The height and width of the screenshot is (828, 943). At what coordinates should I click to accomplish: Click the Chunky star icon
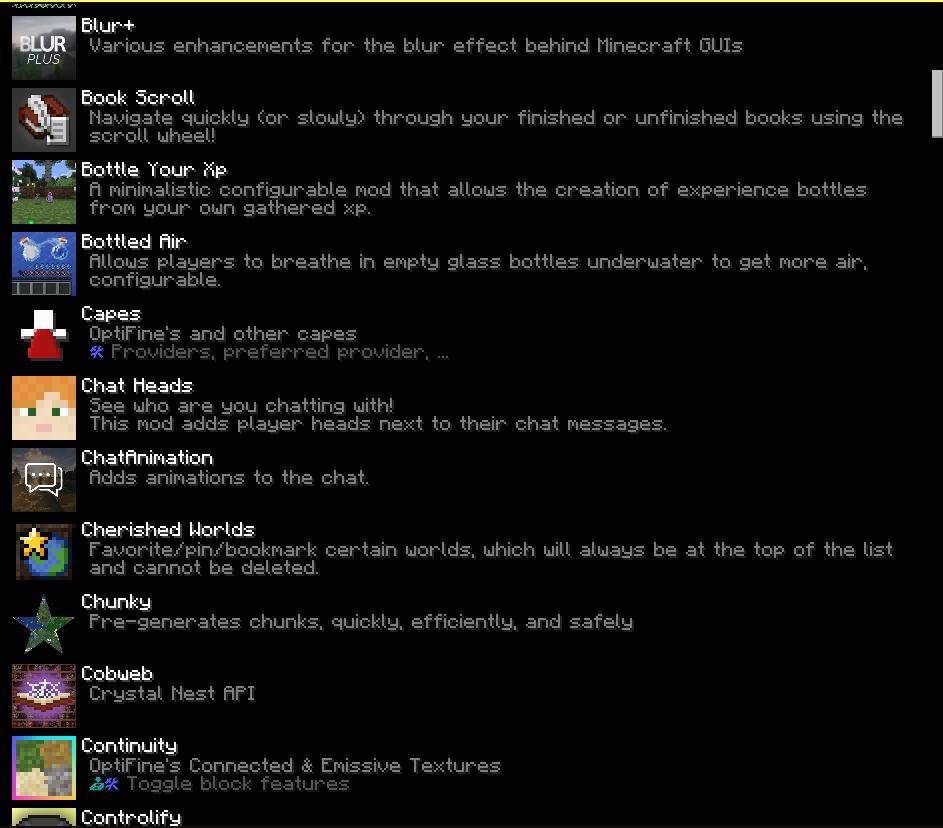point(44,624)
